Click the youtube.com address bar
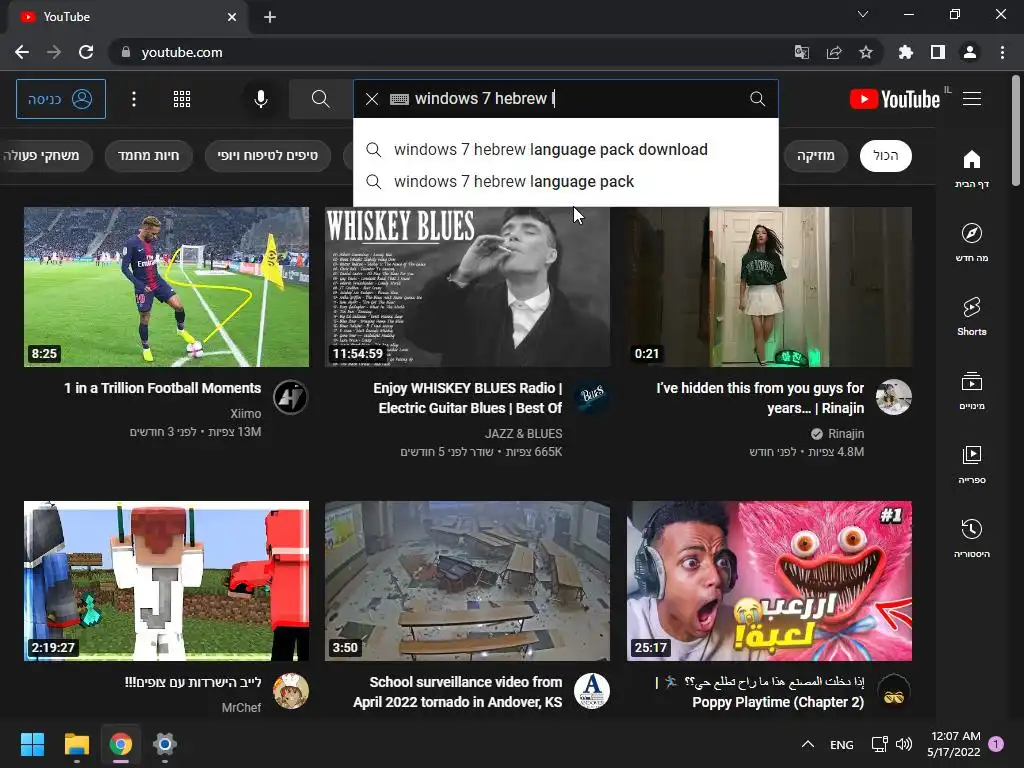 pos(451,52)
